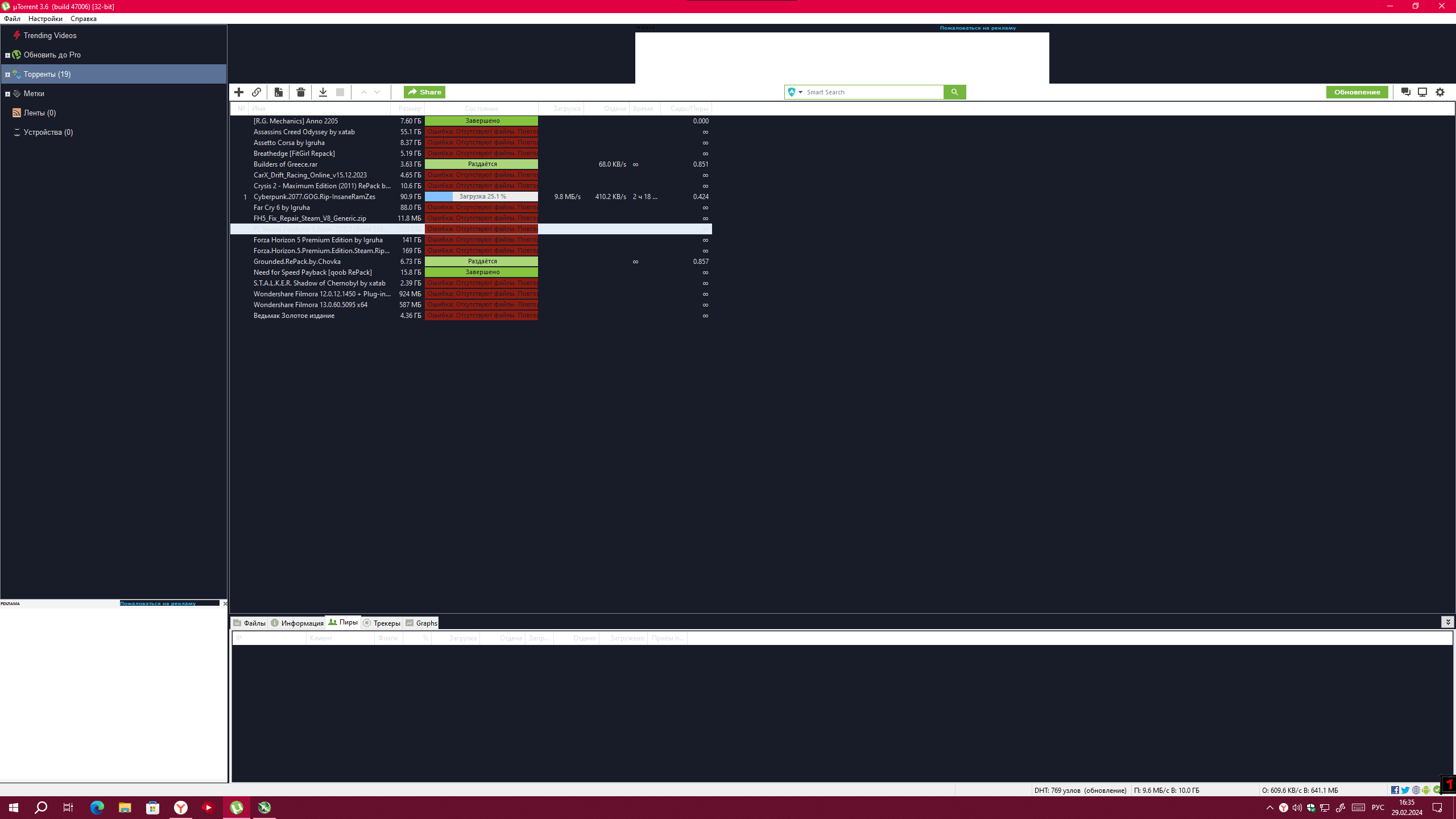This screenshot has height=819, width=1456.
Task: Select the Far Cry 6 by Igruha torrent
Action: click(x=471, y=208)
